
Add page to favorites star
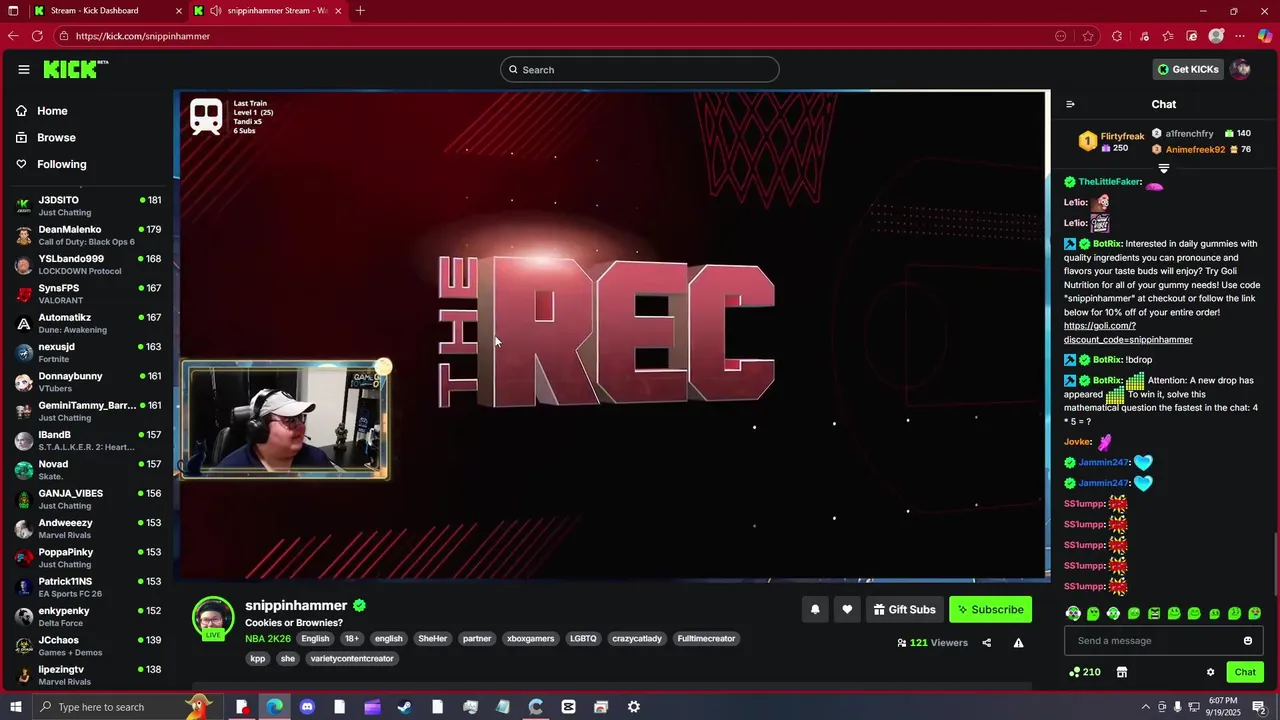(1088, 36)
